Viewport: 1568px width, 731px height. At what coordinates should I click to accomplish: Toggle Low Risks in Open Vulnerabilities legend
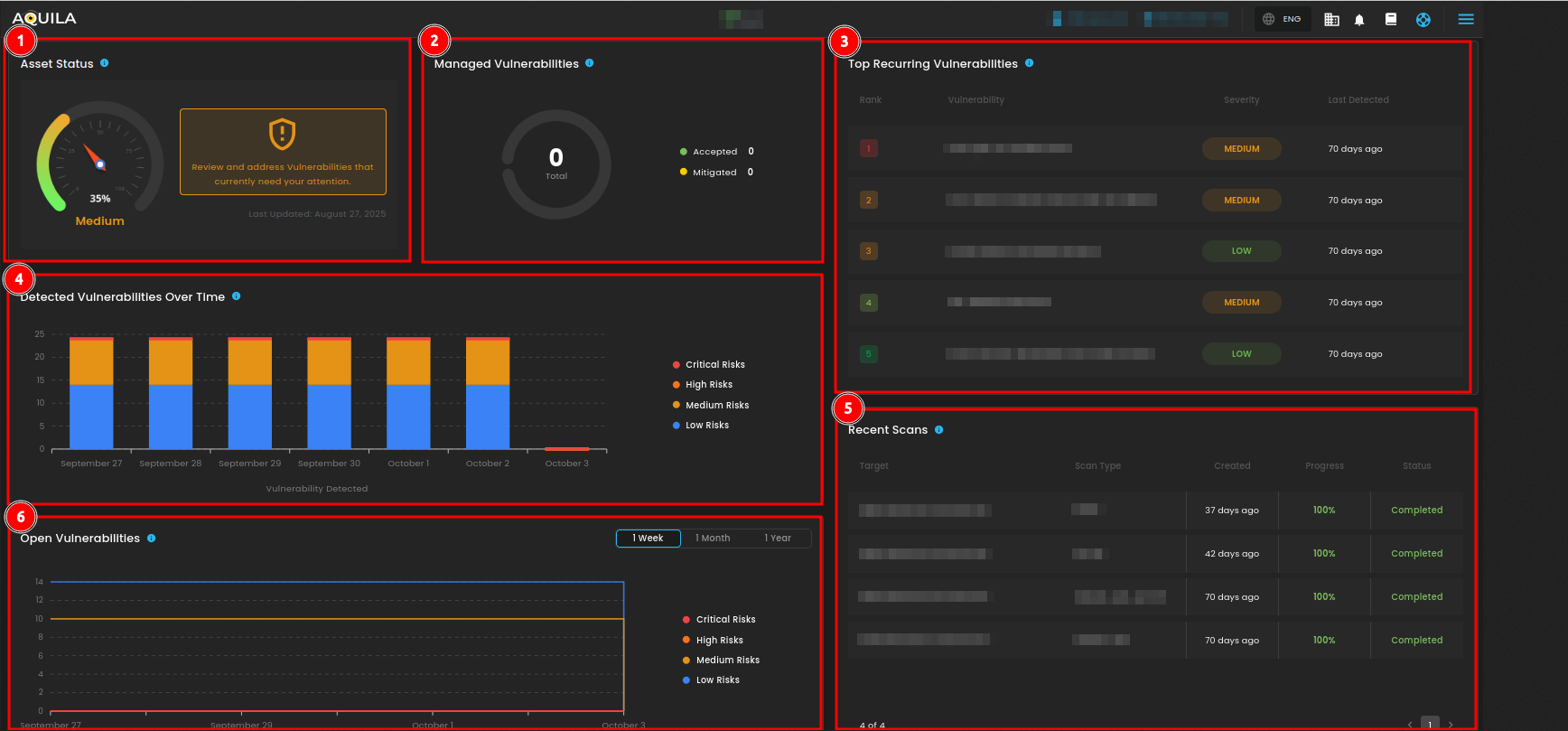[x=716, y=680]
